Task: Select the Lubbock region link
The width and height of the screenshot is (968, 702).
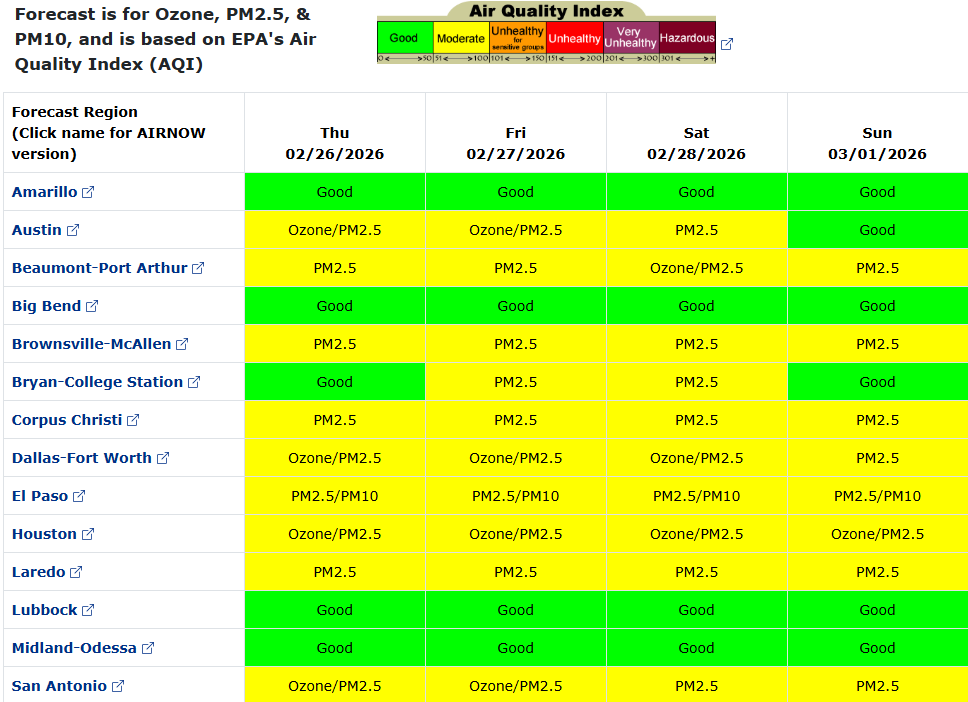Action: coord(44,610)
